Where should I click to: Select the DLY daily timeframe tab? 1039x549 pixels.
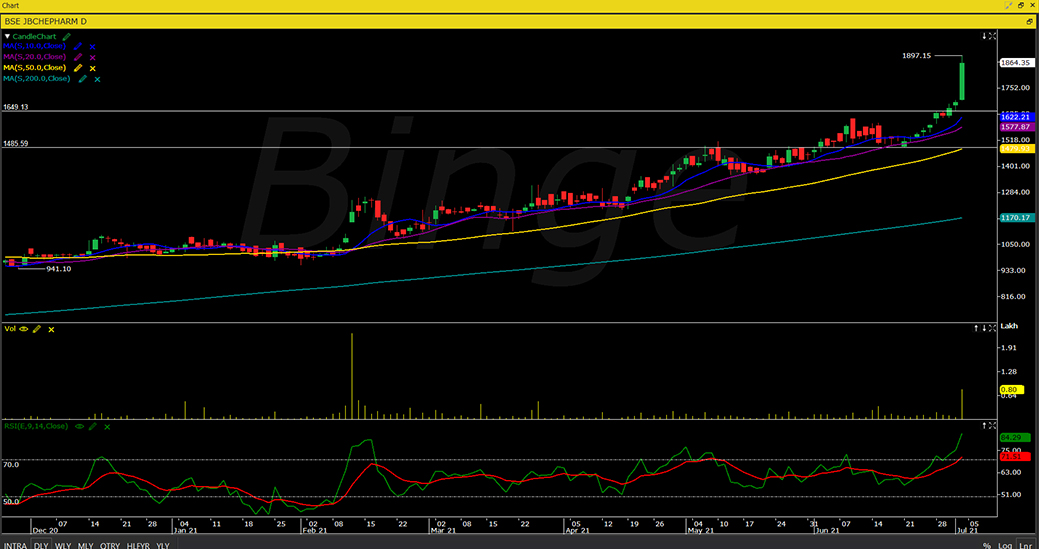pyautogui.click(x=42, y=545)
